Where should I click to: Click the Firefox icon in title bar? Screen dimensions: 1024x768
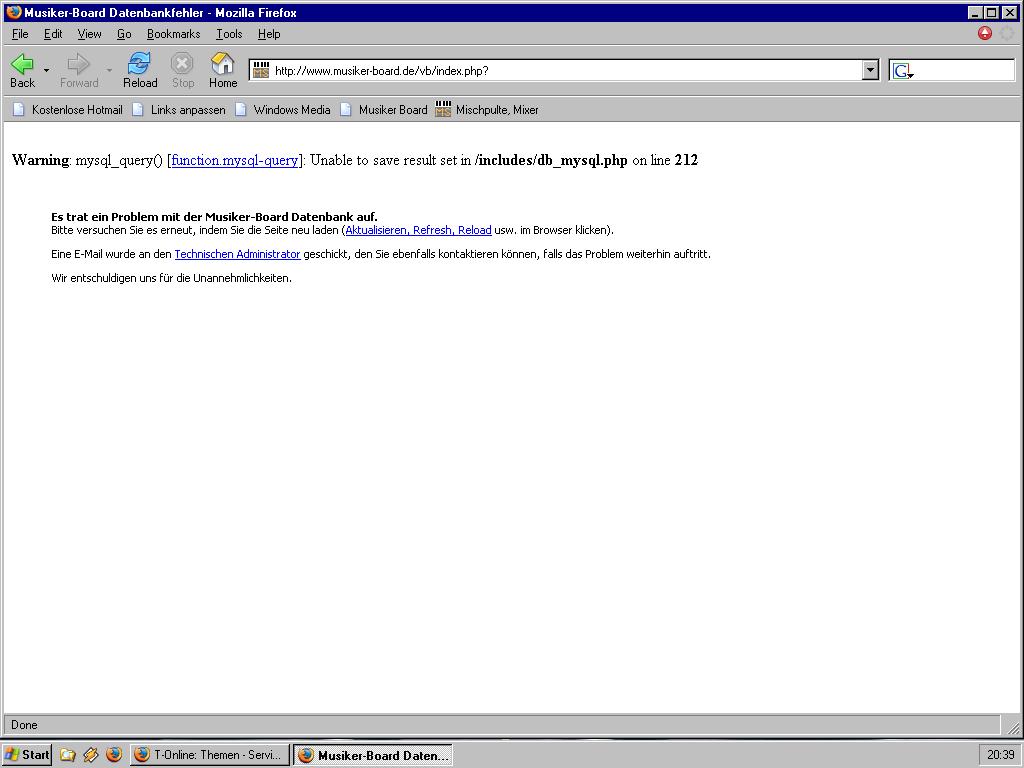(x=13, y=12)
